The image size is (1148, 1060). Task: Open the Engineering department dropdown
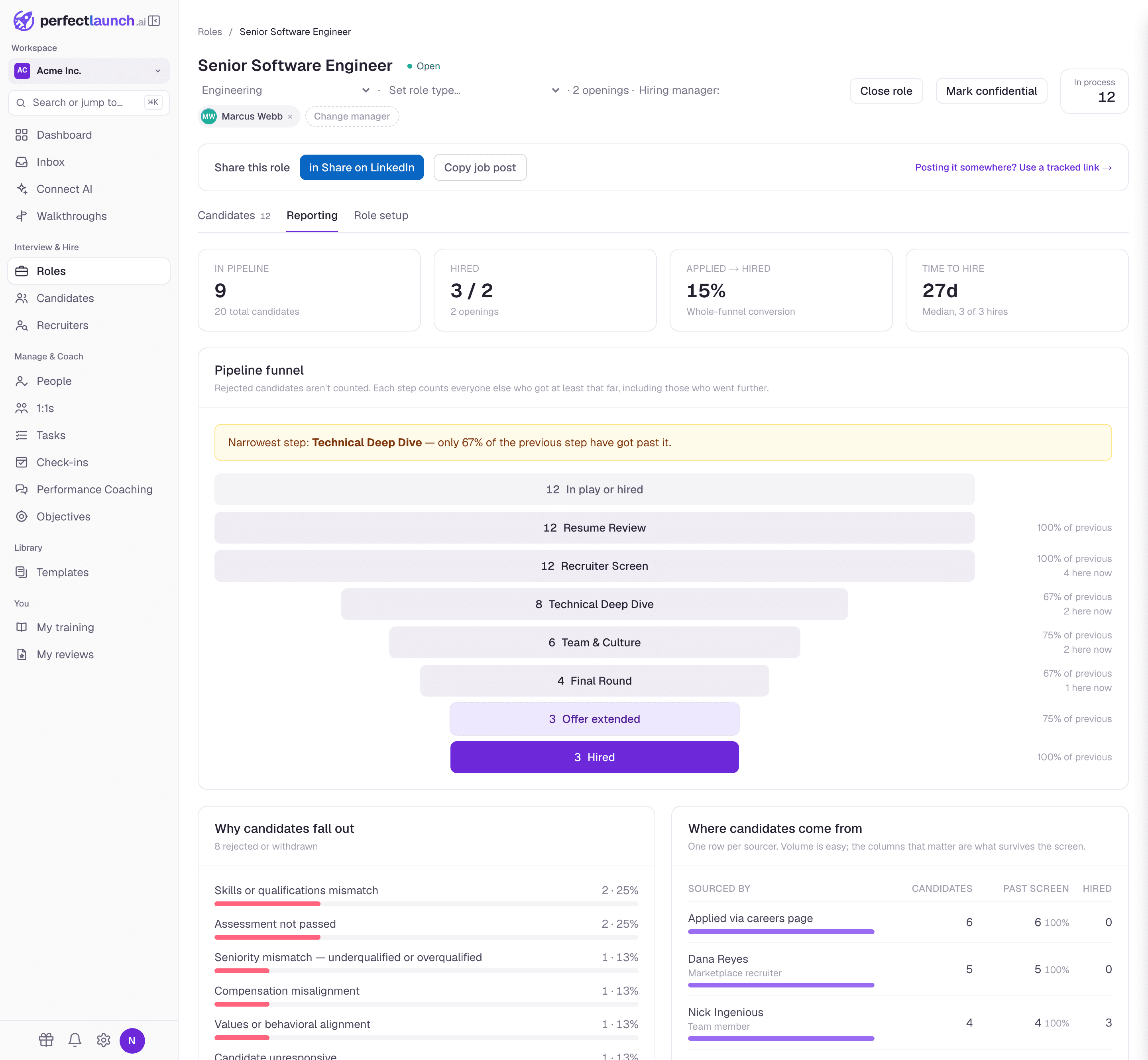(286, 90)
